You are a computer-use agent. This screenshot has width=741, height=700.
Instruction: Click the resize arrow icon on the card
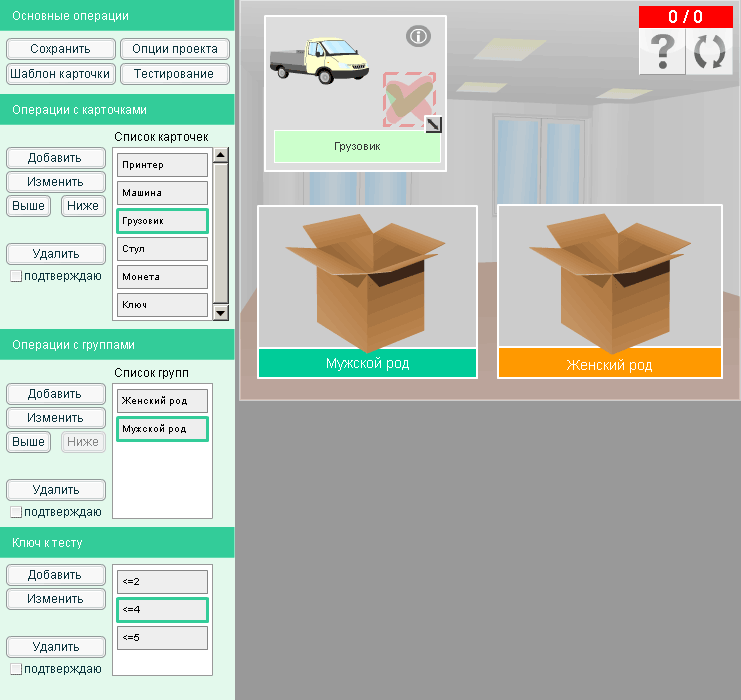pyautogui.click(x=433, y=124)
